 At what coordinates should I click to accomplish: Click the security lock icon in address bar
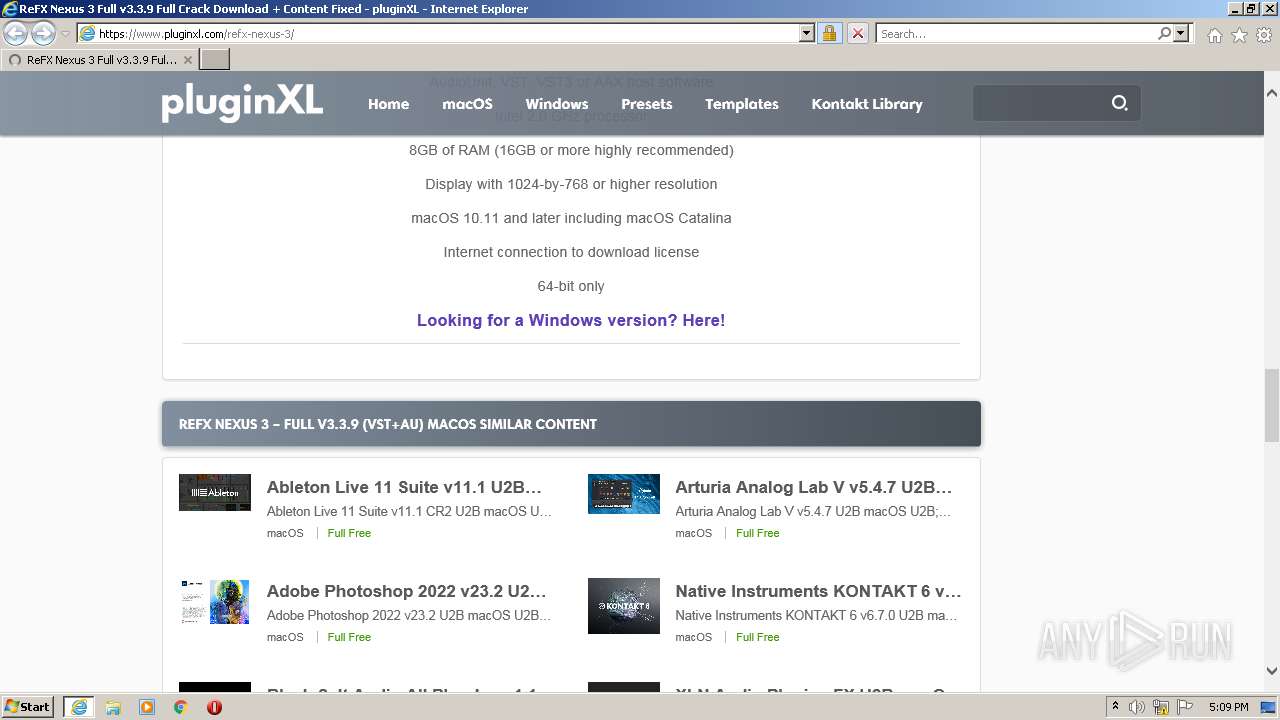tap(829, 33)
